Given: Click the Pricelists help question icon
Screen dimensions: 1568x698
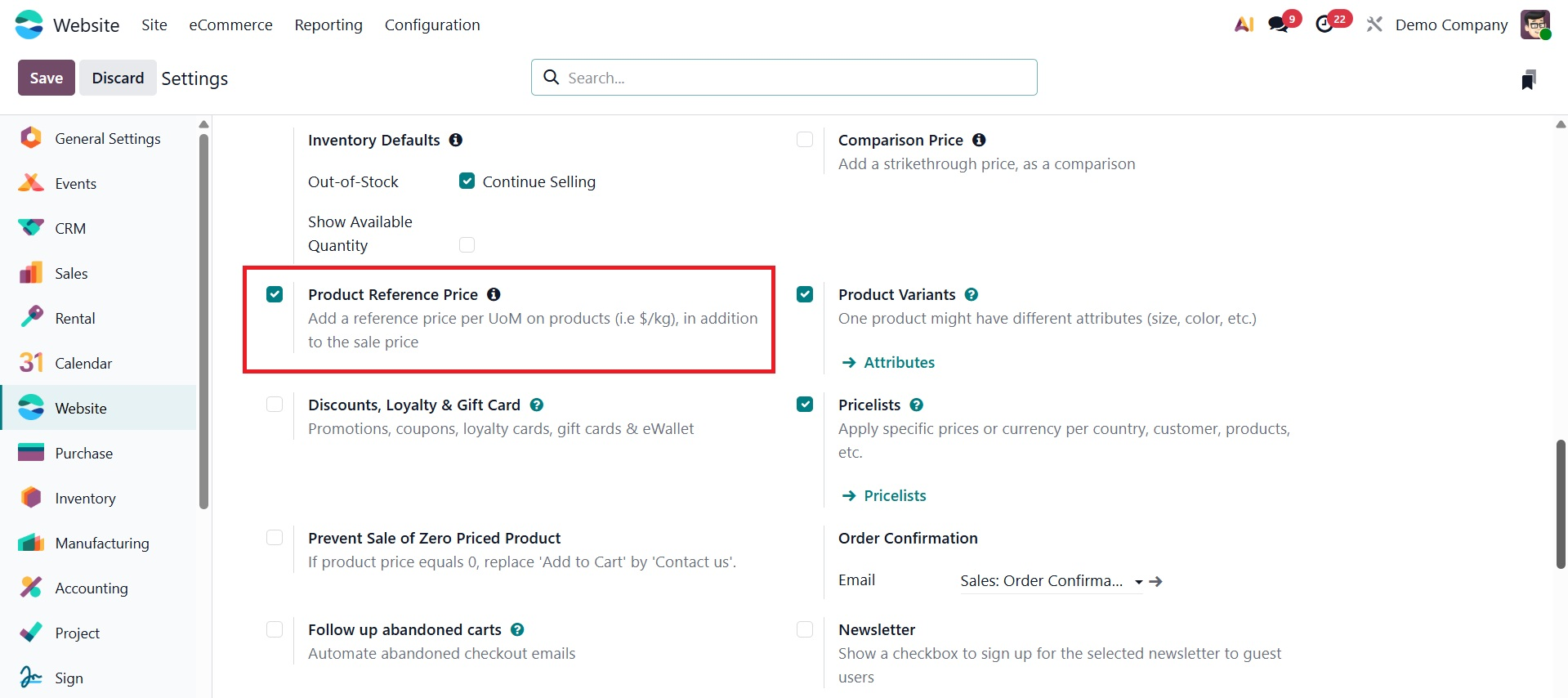Looking at the screenshot, I should [x=917, y=405].
